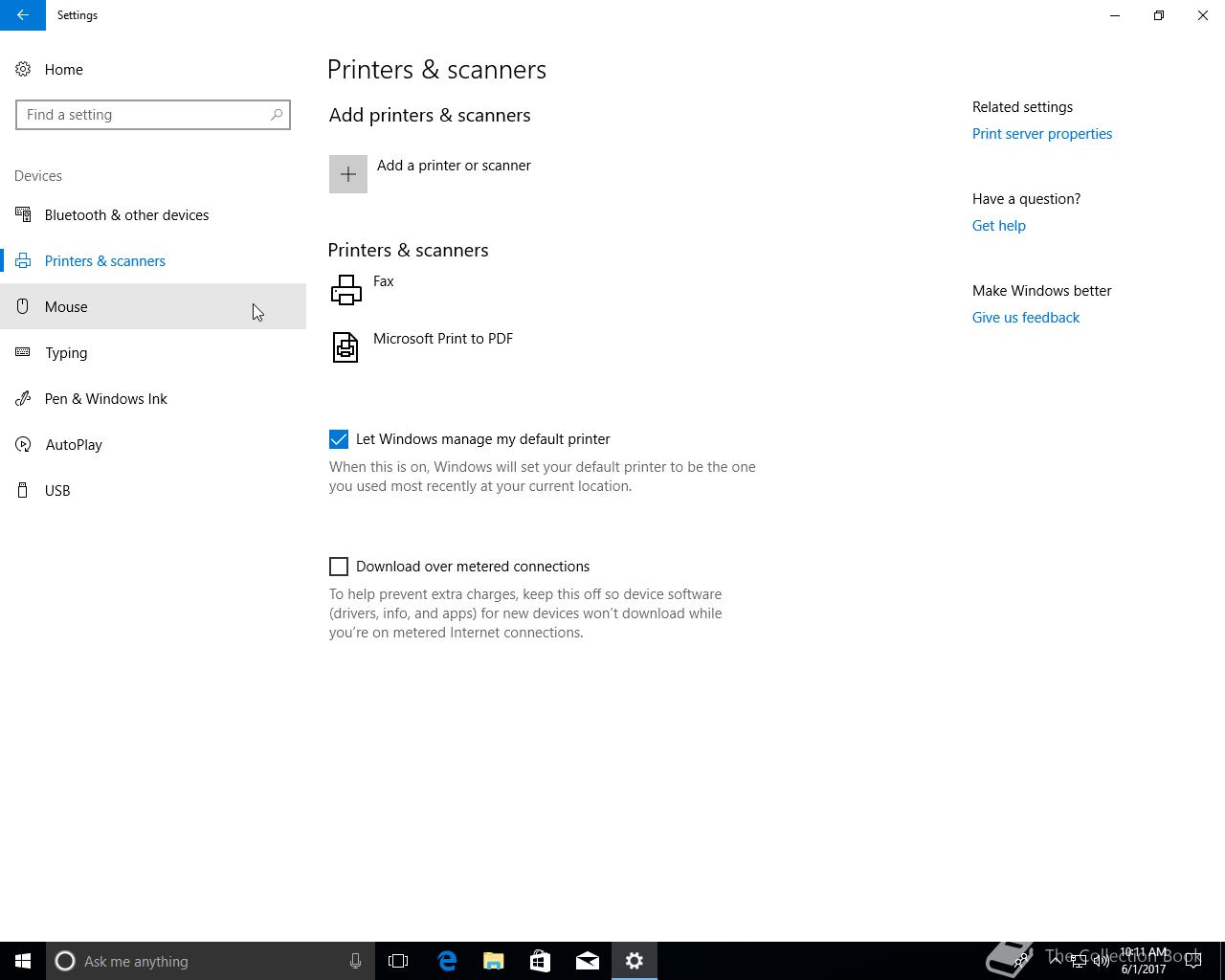The height and width of the screenshot is (980, 1225).
Task: Uncheck Let Windows manage my default printer
Action: [339, 439]
